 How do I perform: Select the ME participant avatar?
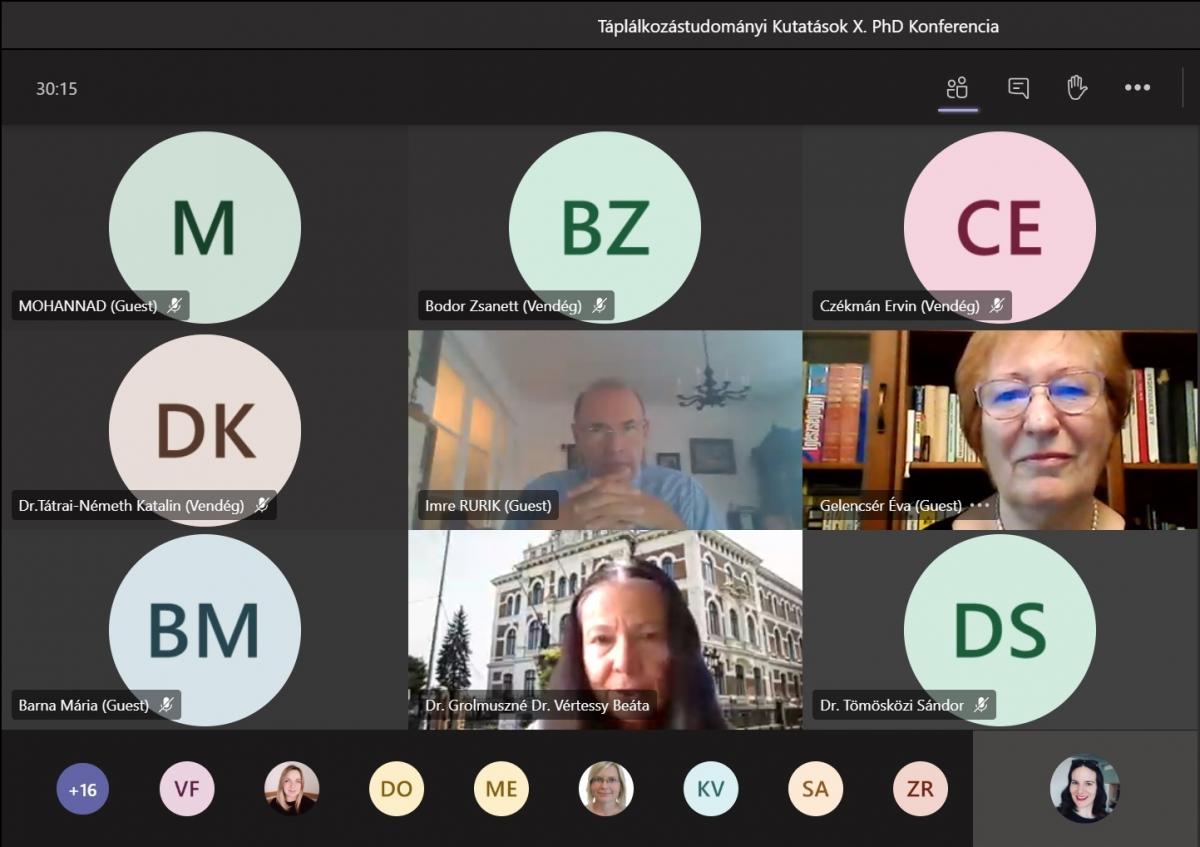[501, 790]
